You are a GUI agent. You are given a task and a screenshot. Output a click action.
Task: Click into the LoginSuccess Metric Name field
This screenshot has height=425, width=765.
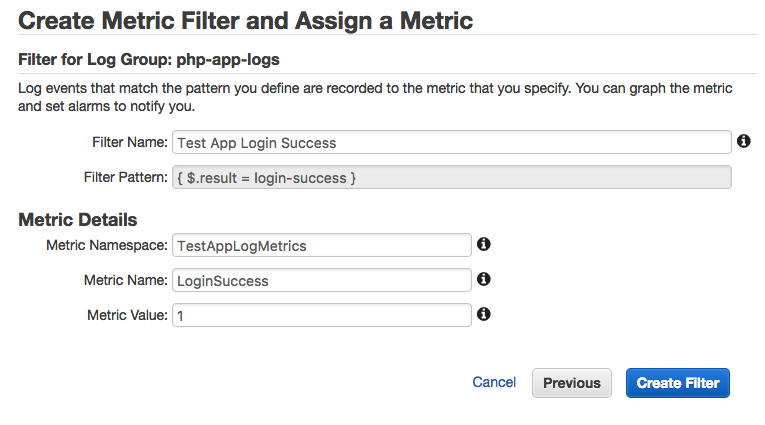321,281
